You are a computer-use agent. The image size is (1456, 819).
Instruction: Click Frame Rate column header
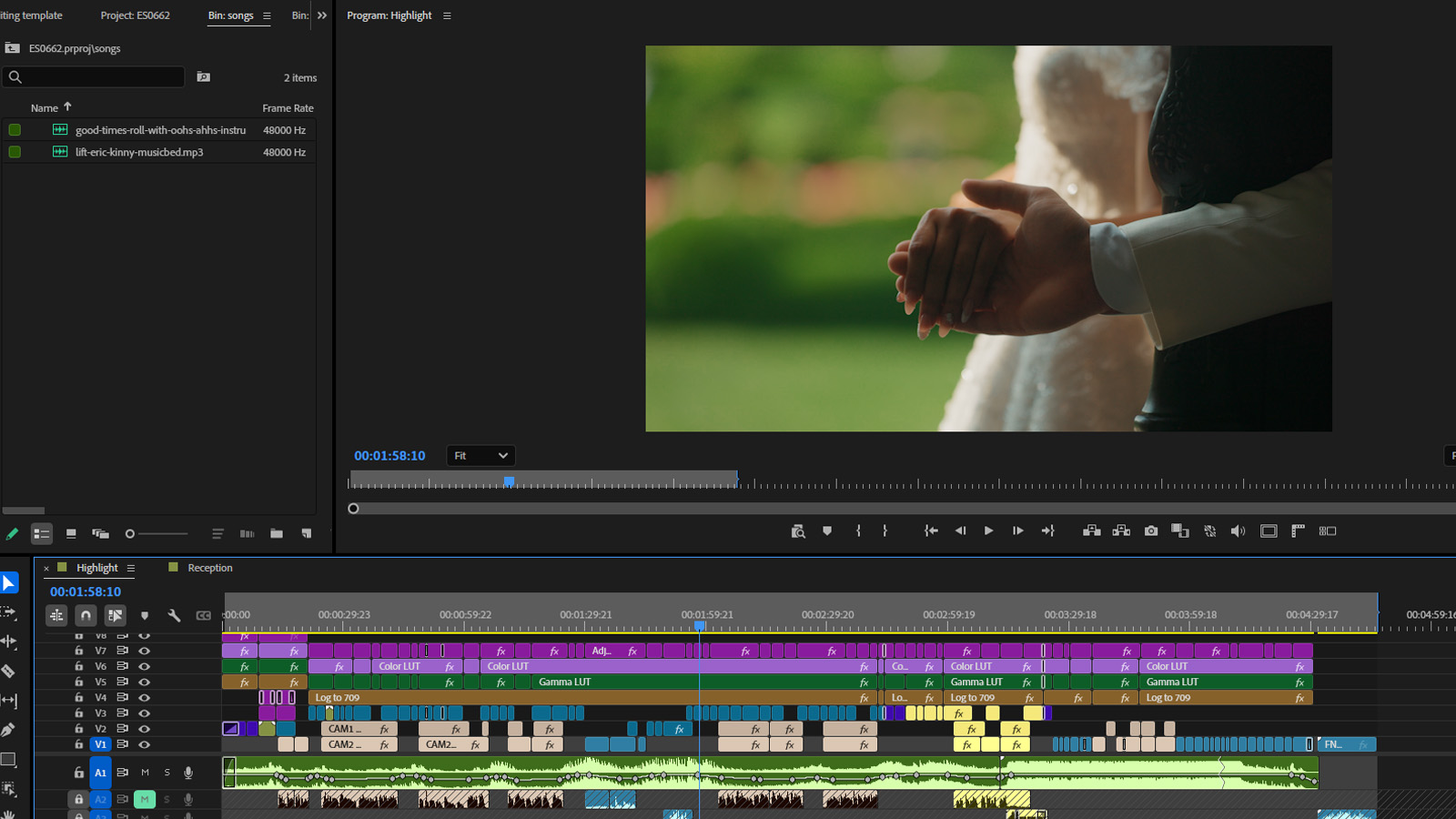point(288,108)
